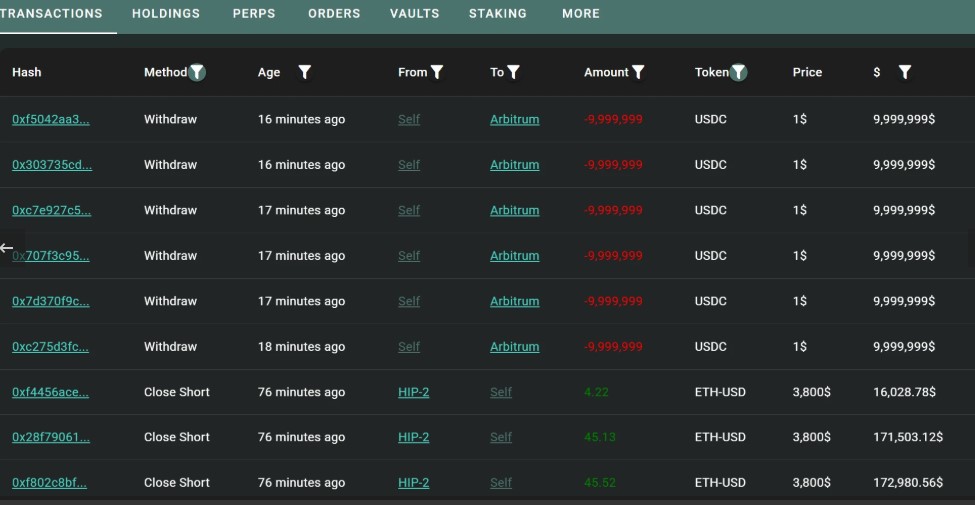This screenshot has height=505, width=975.
Task: Click the Self link in first row
Action: (x=409, y=119)
